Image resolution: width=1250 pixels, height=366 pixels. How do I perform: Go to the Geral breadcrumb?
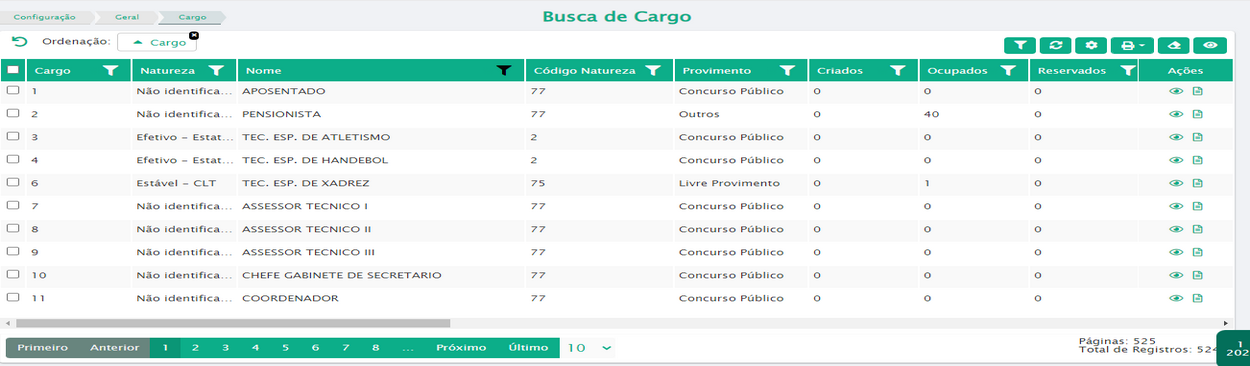125,17
